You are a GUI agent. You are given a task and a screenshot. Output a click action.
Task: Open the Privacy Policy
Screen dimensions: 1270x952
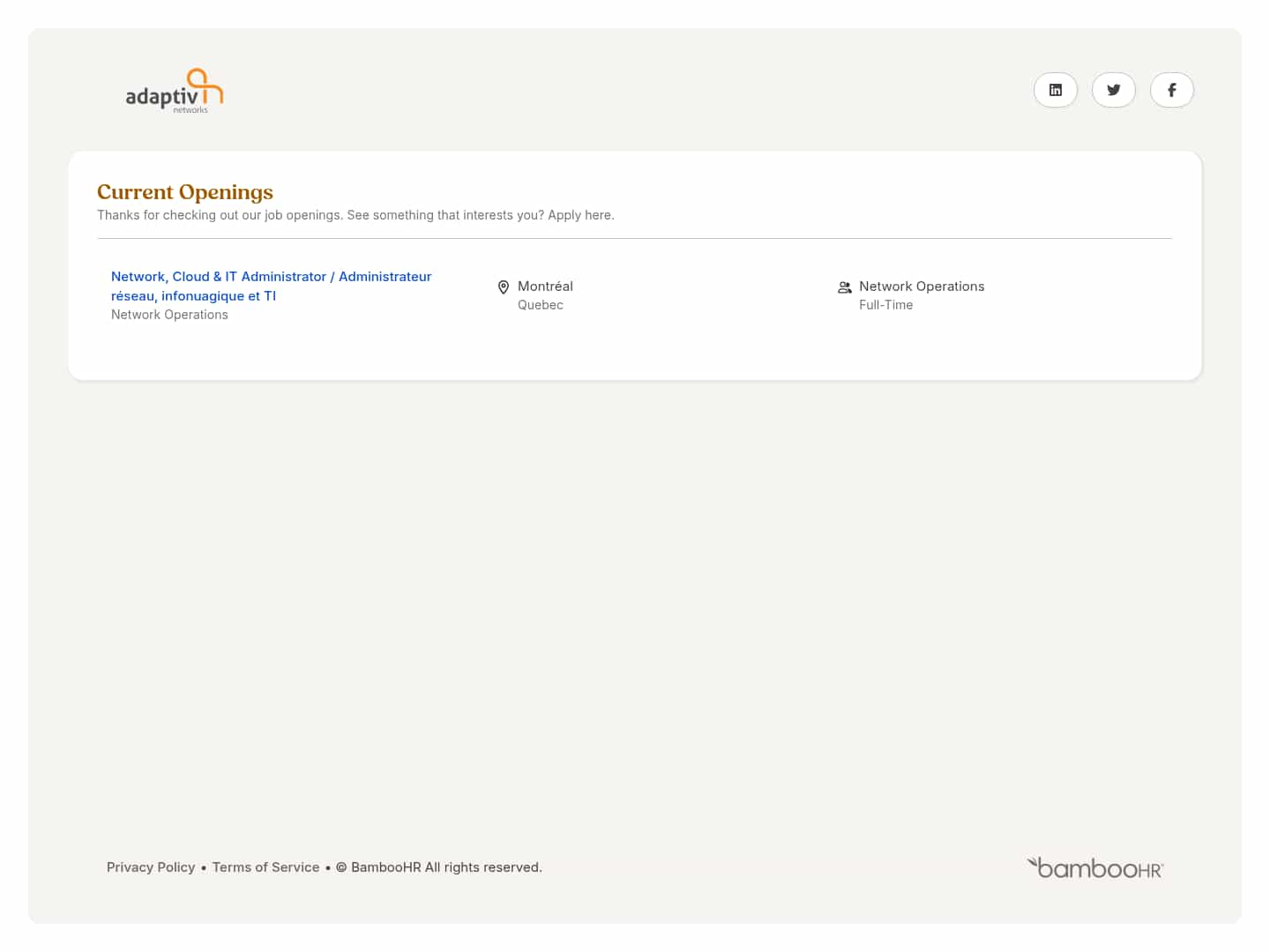(x=151, y=866)
